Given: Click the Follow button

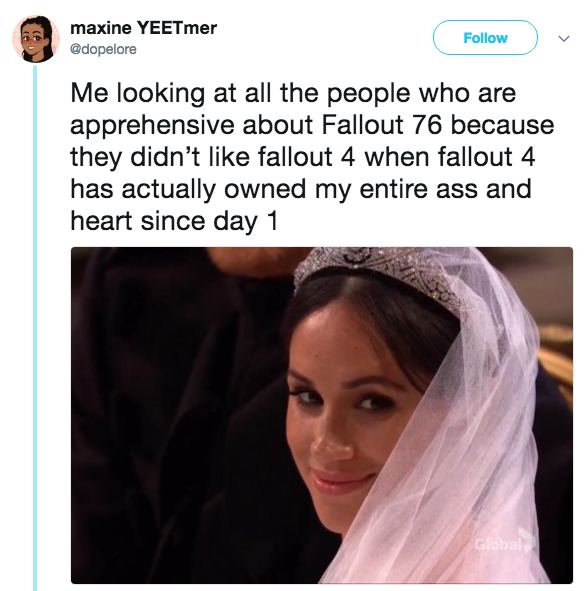Looking at the screenshot, I should 485,38.
